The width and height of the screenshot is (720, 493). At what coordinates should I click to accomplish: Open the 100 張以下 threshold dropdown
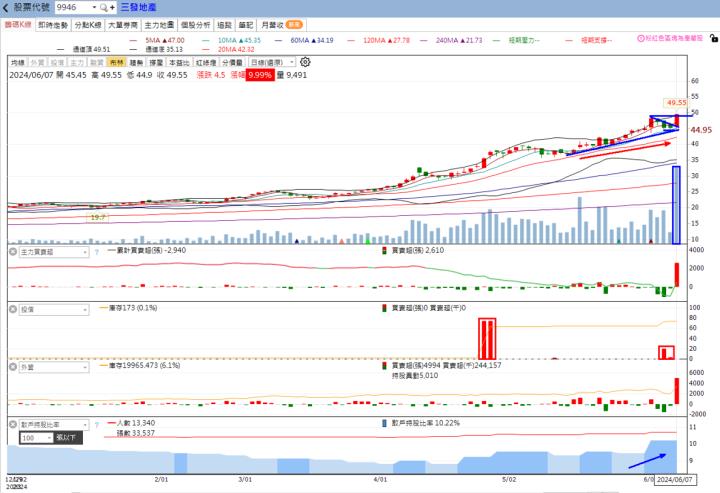(x=37, y=438)
